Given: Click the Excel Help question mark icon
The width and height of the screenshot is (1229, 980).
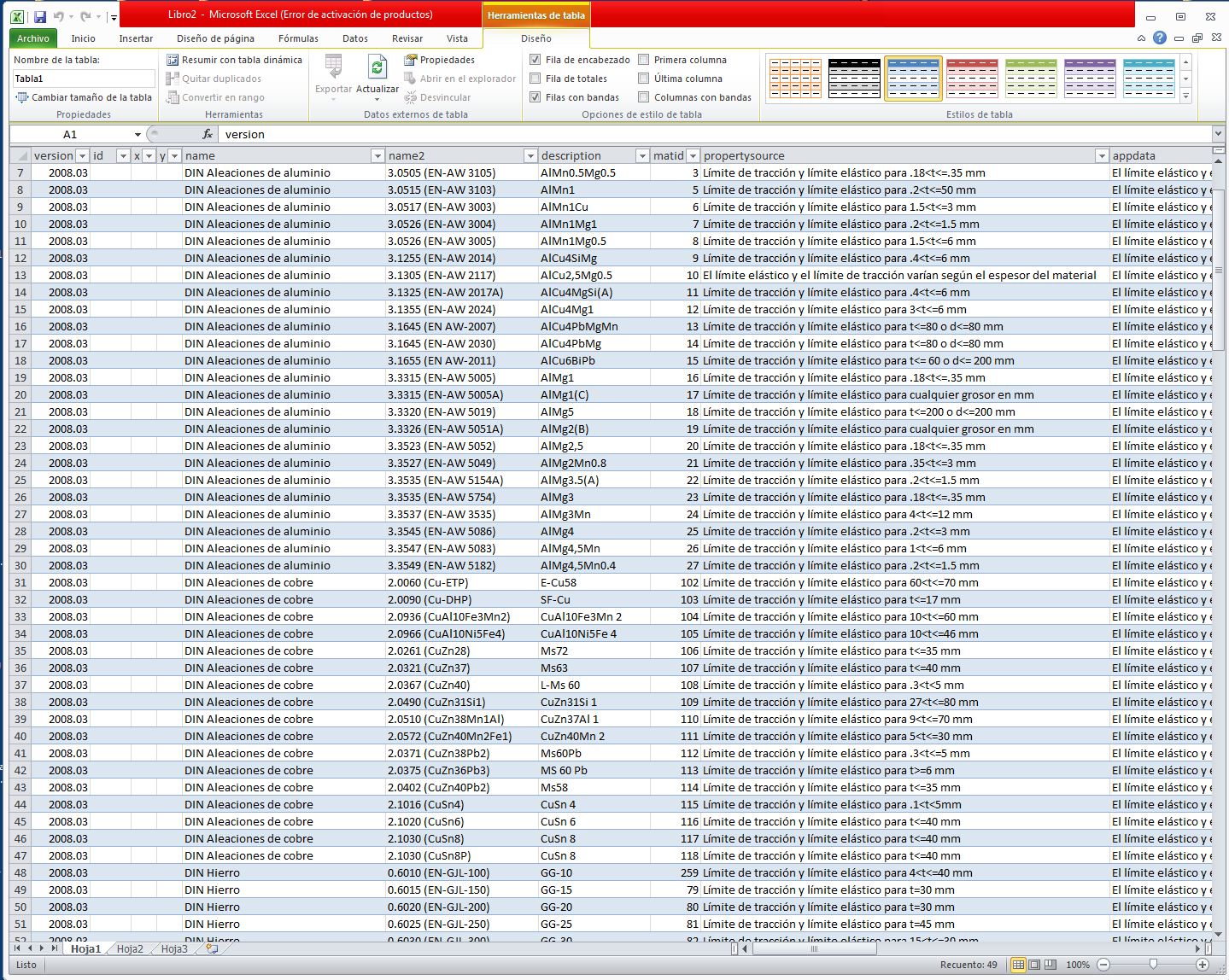Looking at the screenshot, I should tap(1159, 38).
